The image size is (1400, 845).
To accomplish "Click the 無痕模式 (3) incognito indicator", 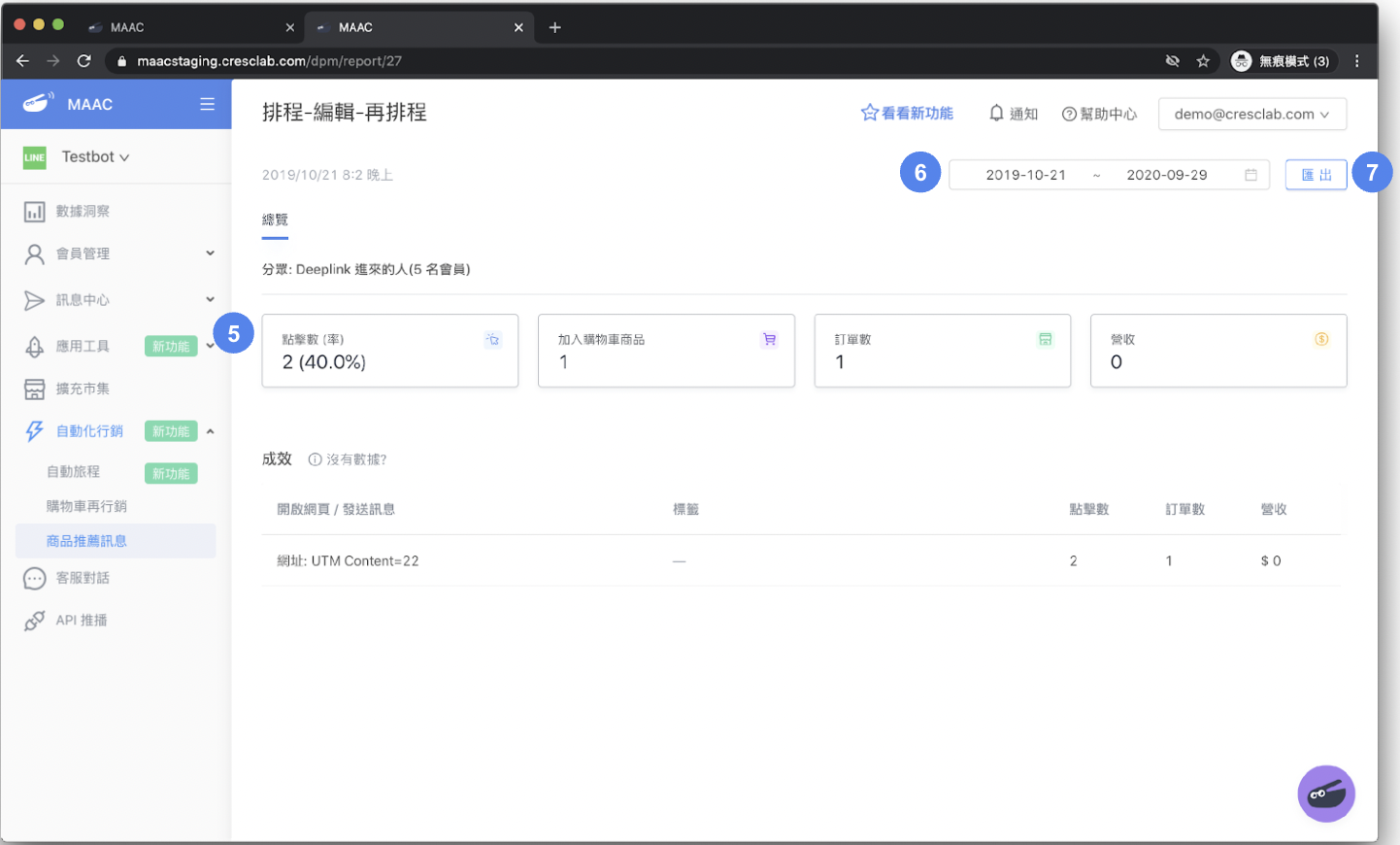I will [1282, 60].
